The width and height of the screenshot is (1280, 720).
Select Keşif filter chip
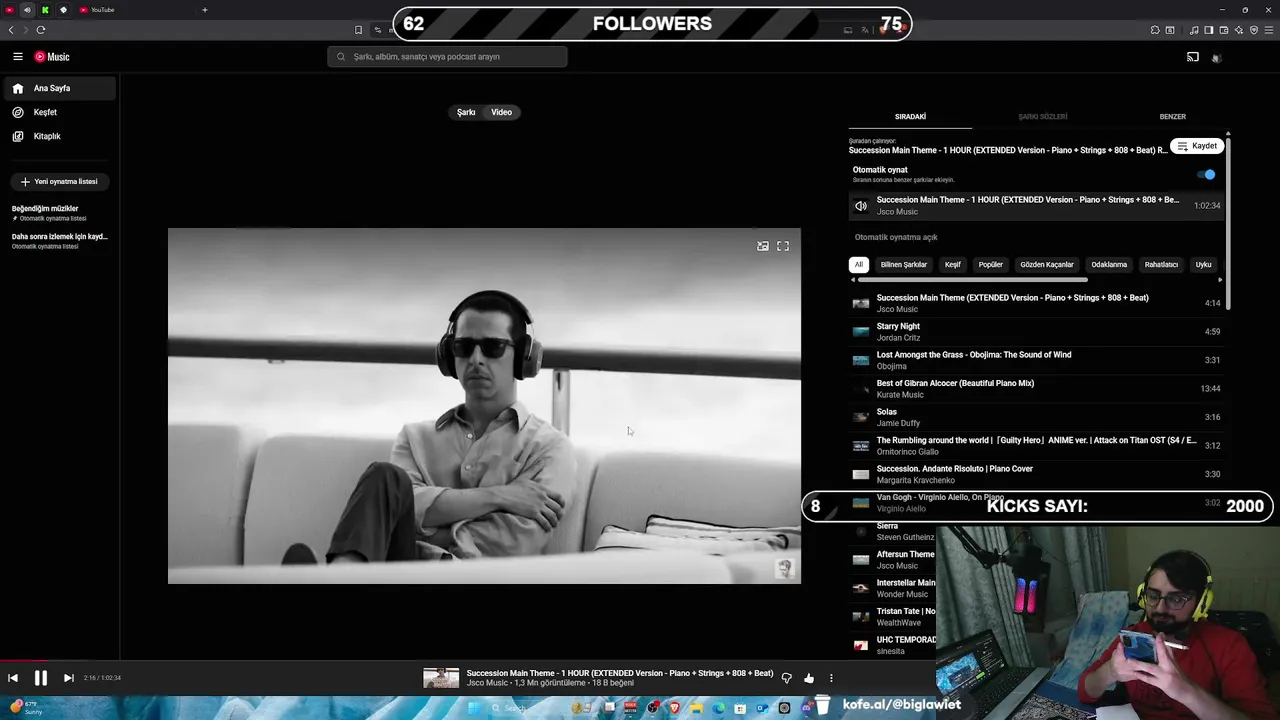(953, 265)
